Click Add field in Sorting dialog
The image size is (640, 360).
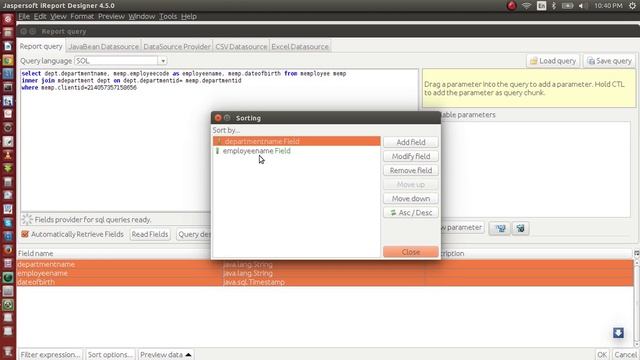(411, 142)
